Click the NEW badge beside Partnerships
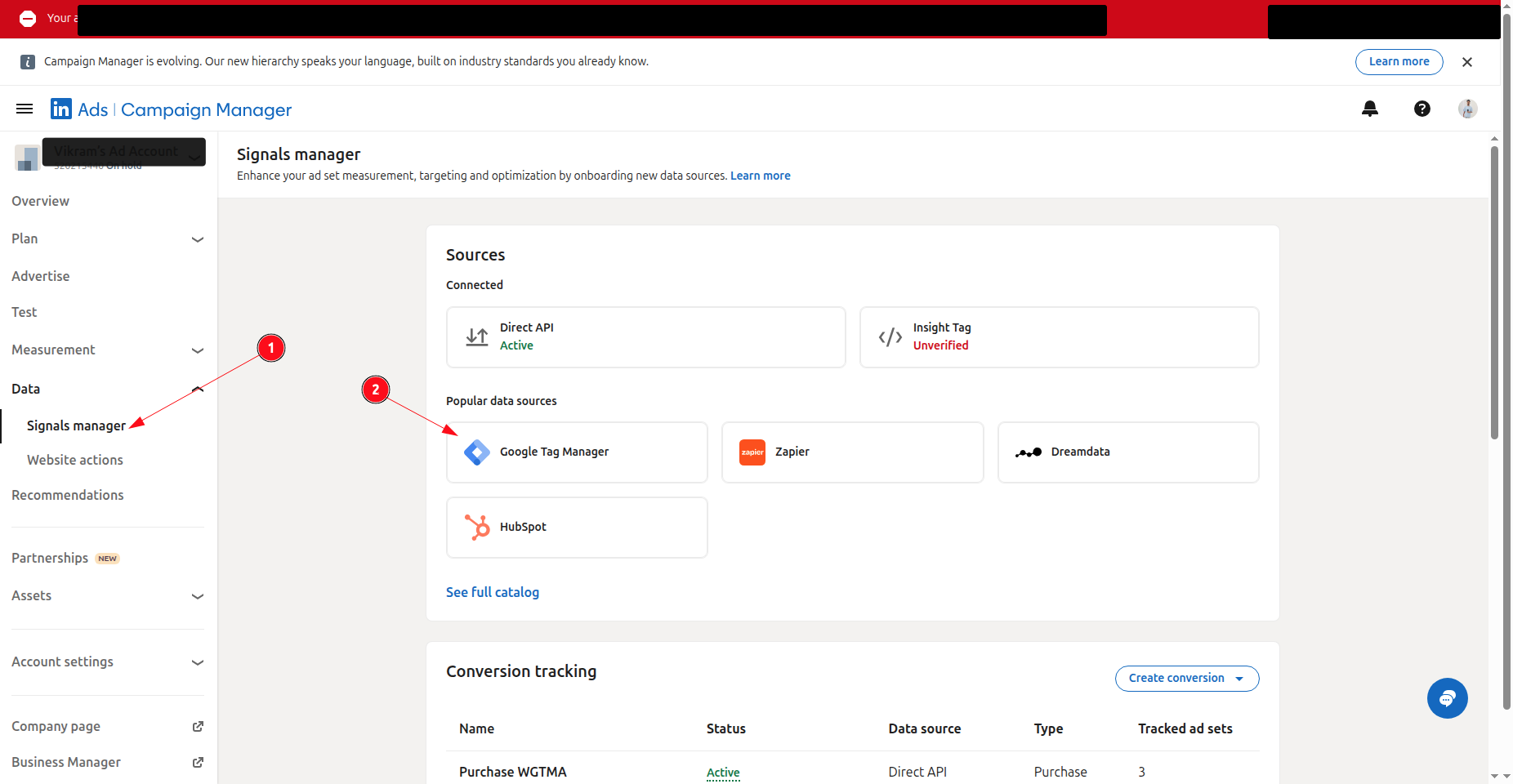The width and height of the screenshot is (1513, 784). point(108,559)
